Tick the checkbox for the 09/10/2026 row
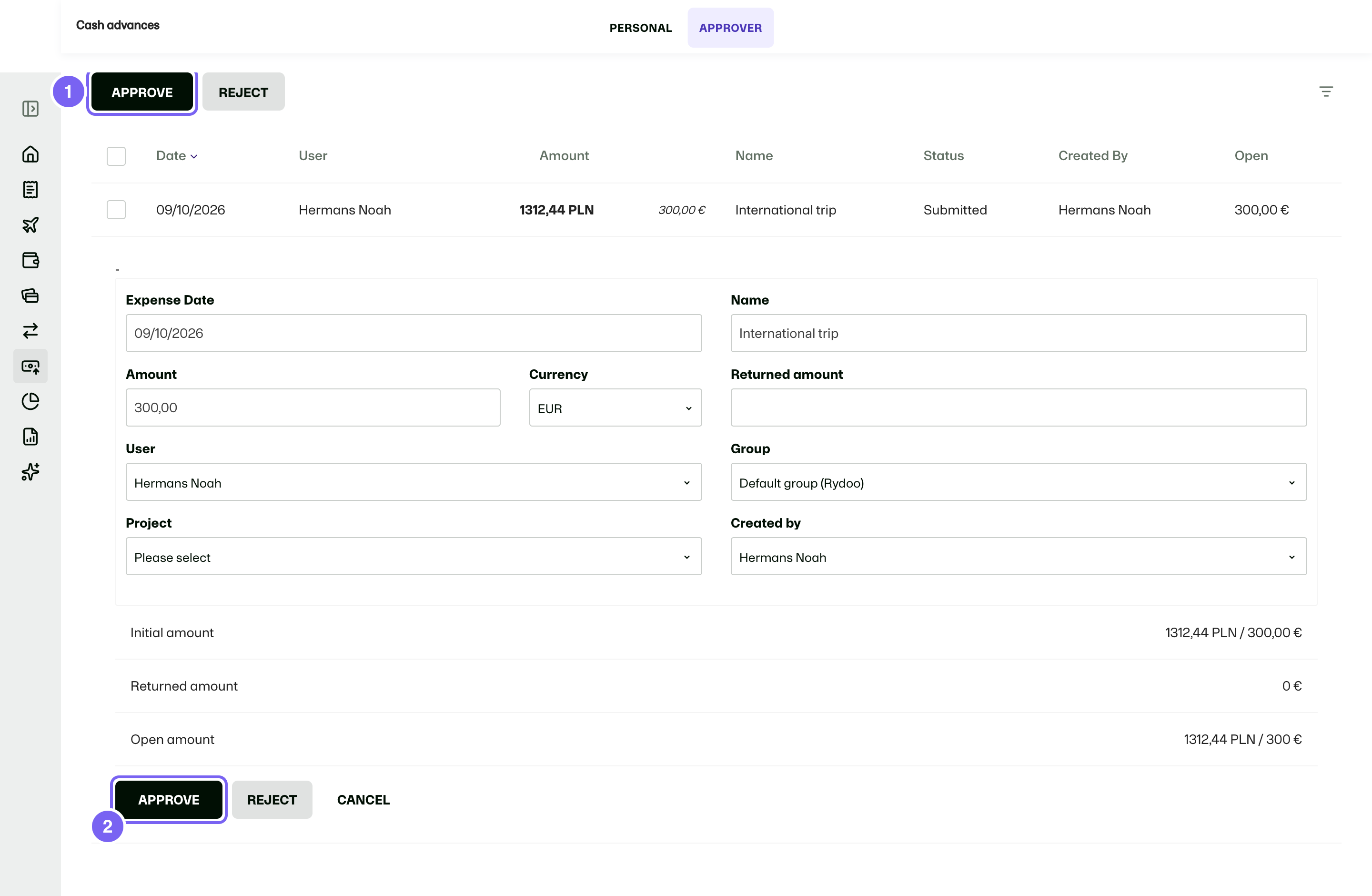The width and height of the screenshot is (1372, 896). tap(116, 209)
